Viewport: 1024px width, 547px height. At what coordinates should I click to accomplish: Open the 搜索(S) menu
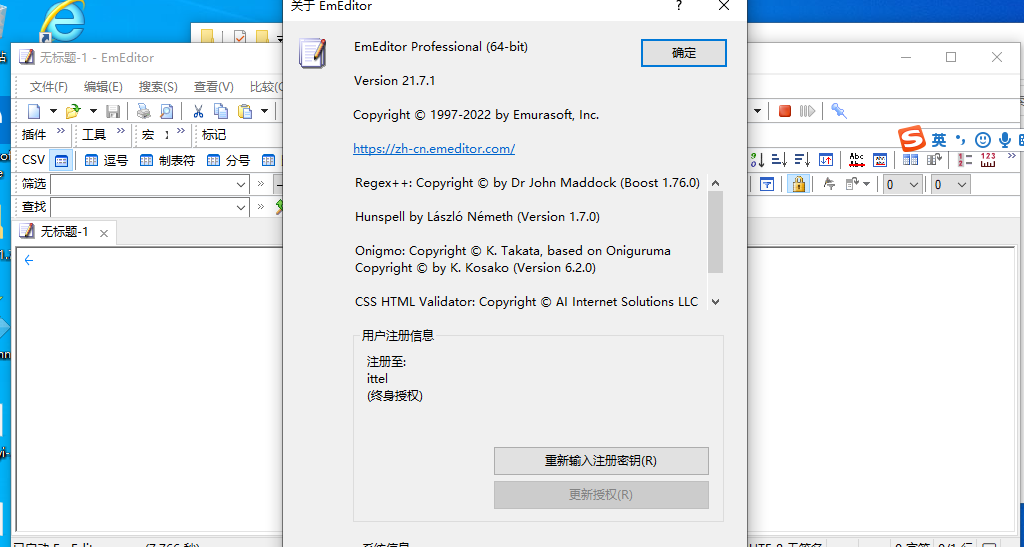coord(158,87)
